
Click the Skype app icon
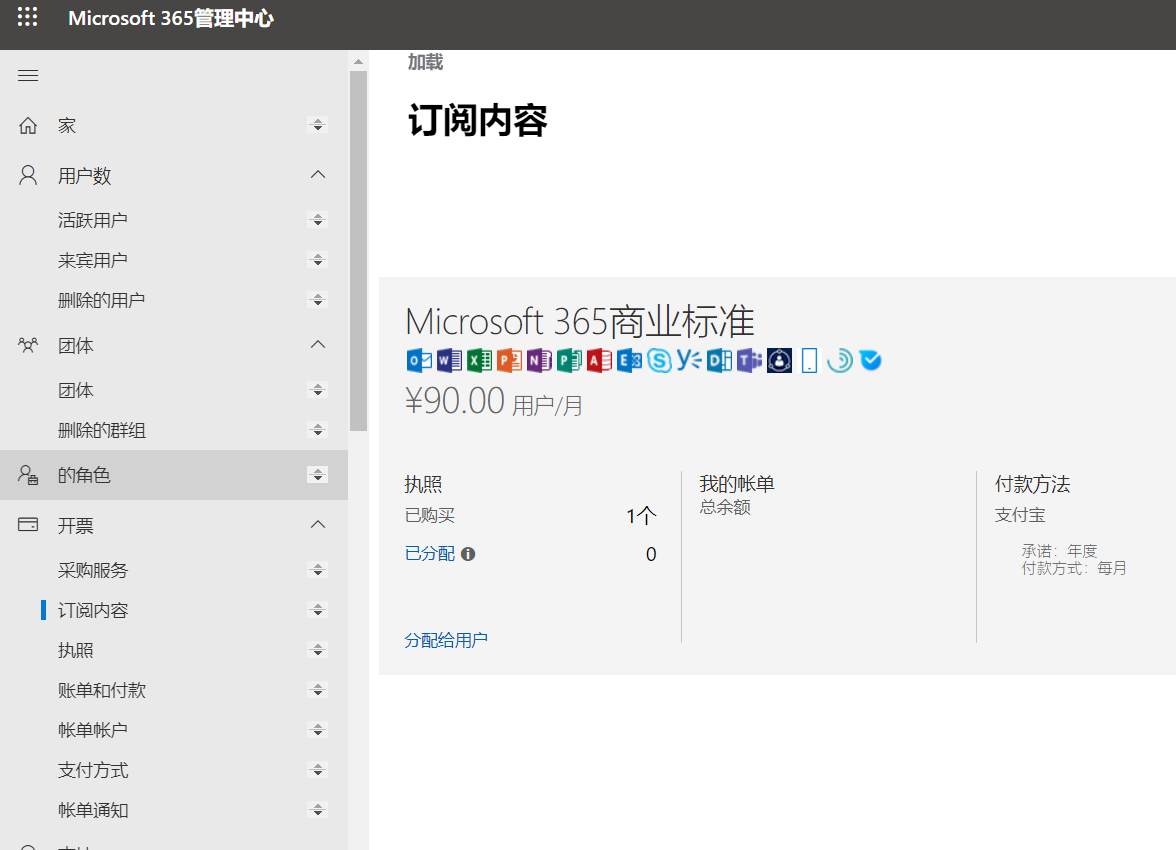click(659, 361)
